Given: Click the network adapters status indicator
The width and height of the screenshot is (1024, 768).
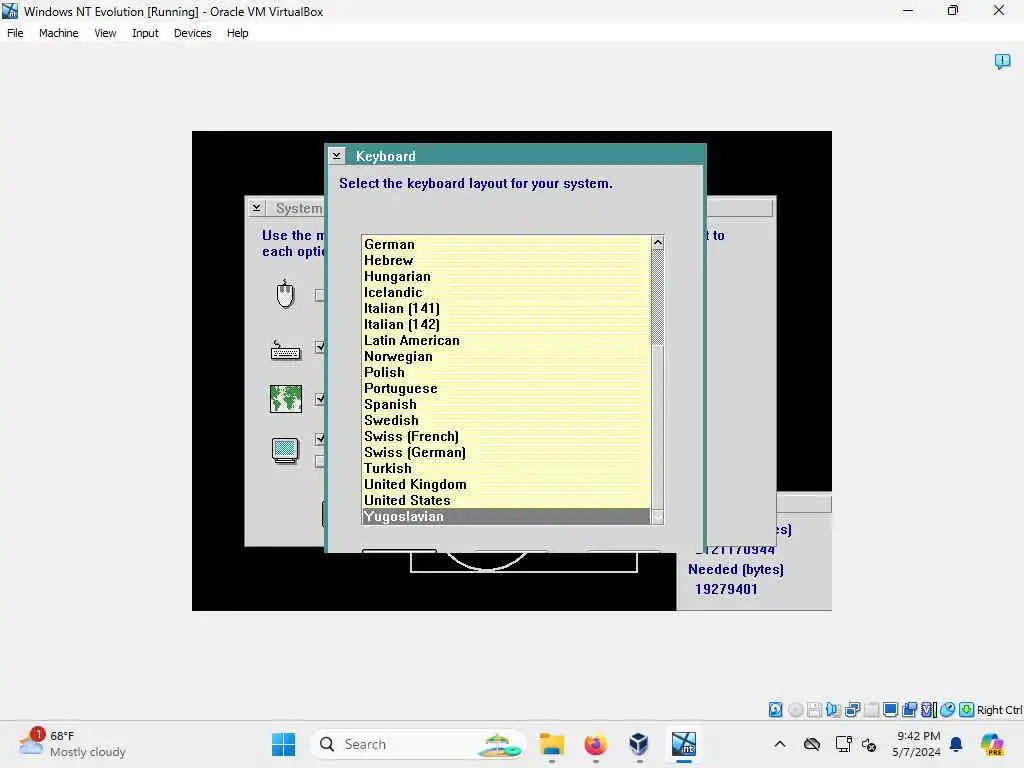Looking at the screenshot, I should pos(852,709).
